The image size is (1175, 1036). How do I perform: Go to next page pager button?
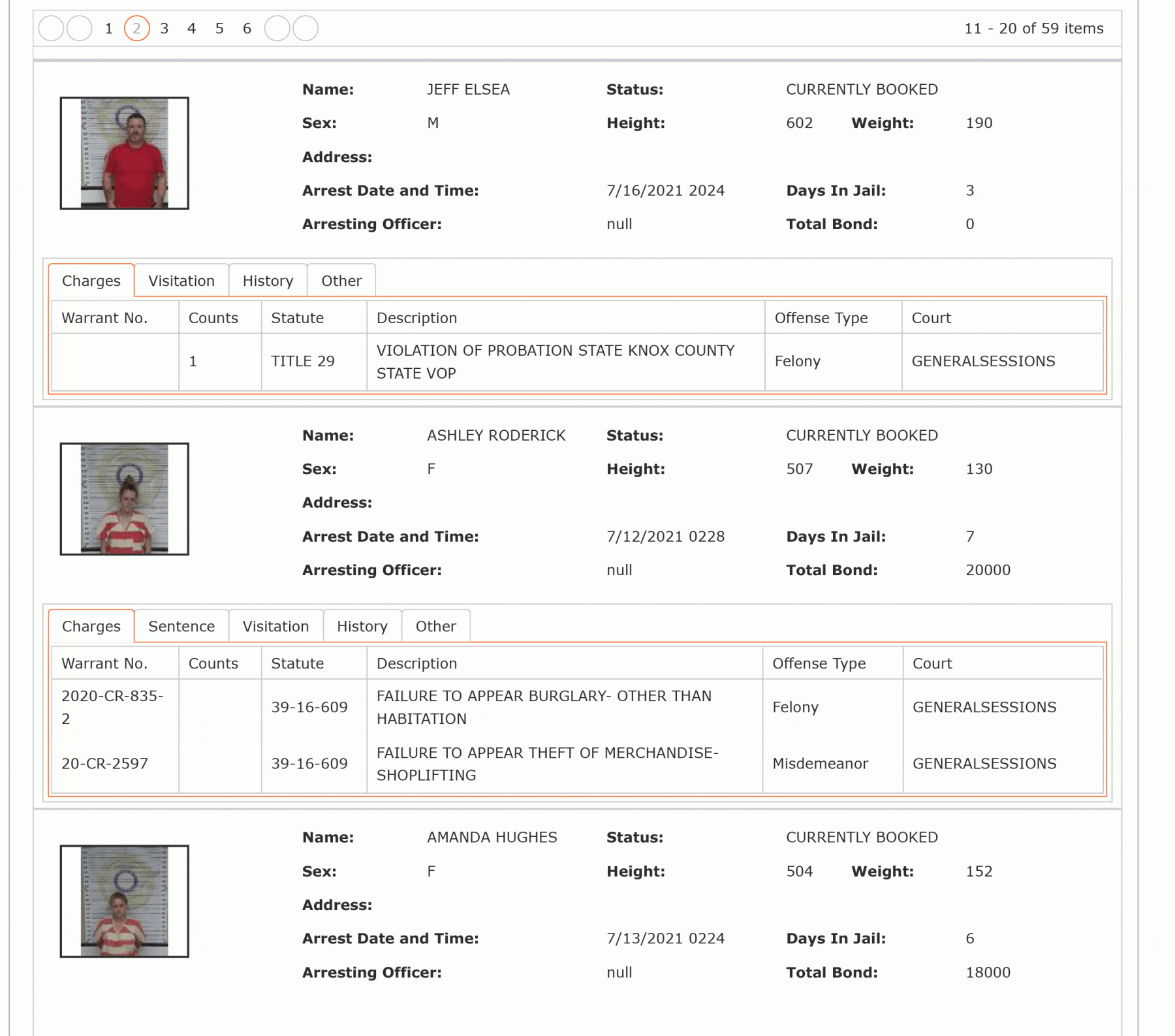[x=277, y=29]
